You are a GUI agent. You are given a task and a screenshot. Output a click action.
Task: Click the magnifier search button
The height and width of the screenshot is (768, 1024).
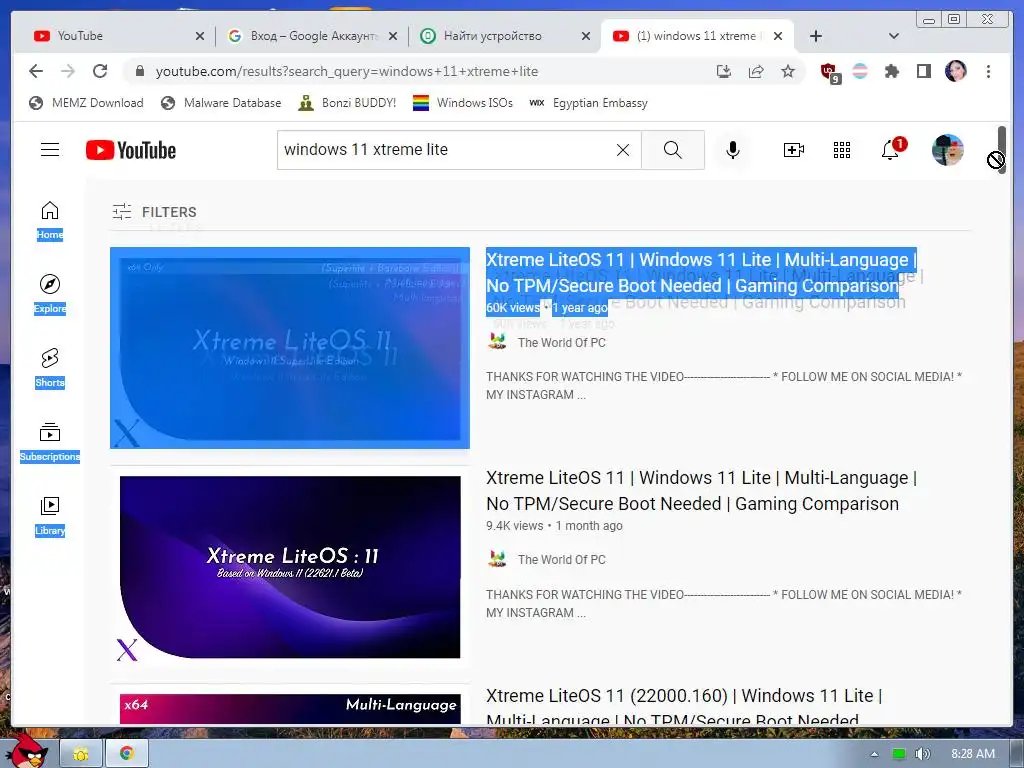[673, 150]
